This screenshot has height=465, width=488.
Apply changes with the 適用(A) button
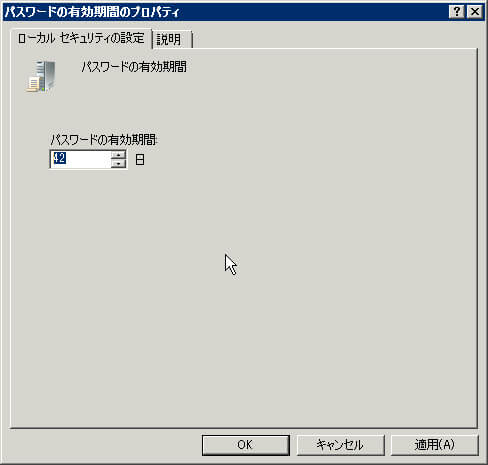point(434,445)
